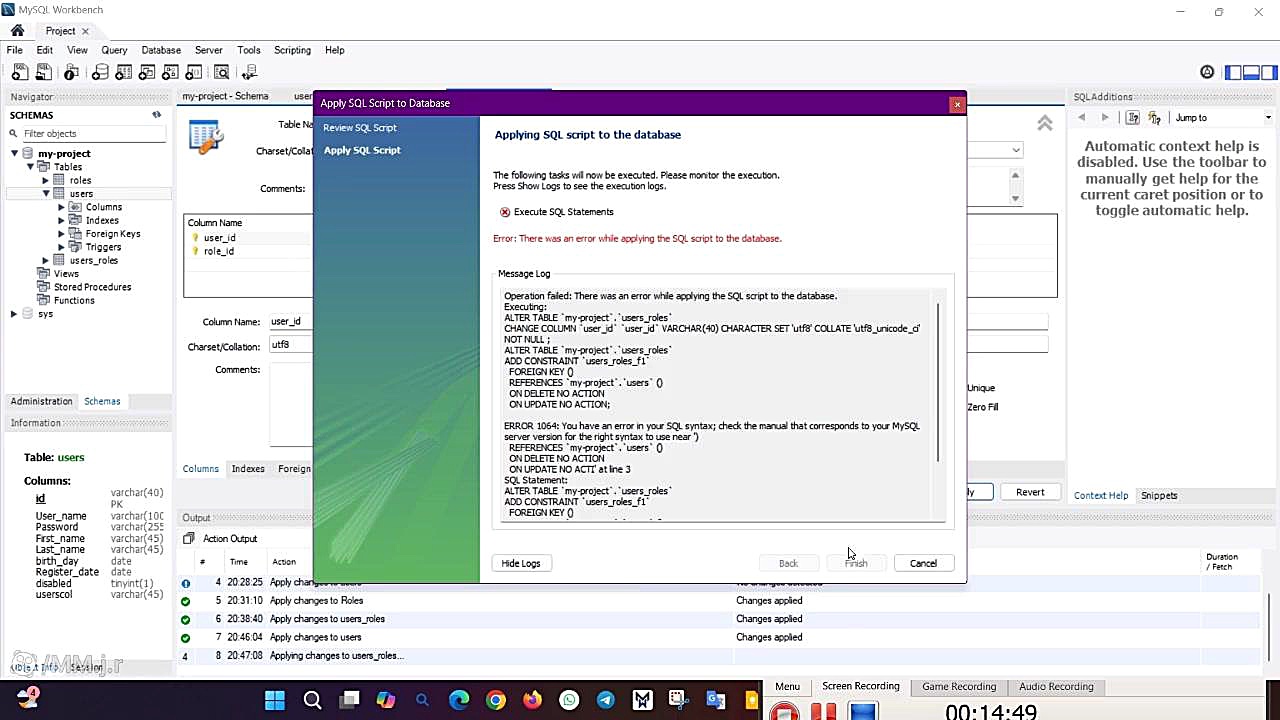Open the Windows Start menu
Screen dimensions: 1280x720
(274, 700)
